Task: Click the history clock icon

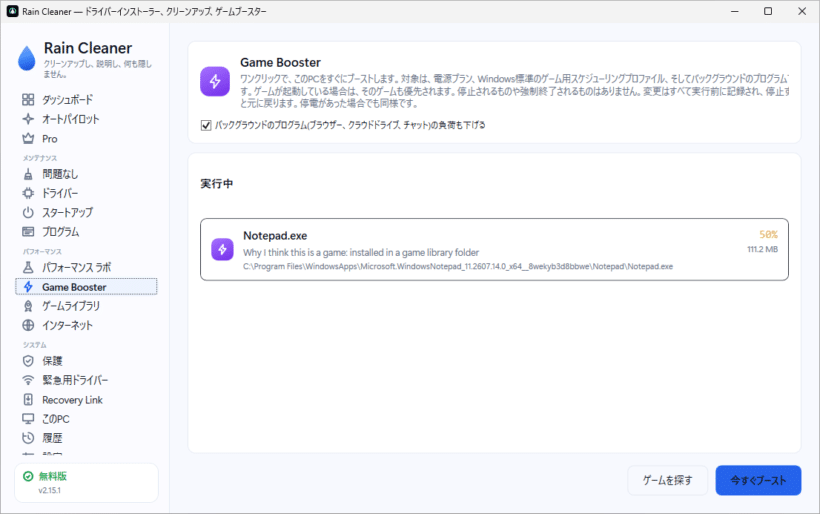Action: [x=28, y=438]
